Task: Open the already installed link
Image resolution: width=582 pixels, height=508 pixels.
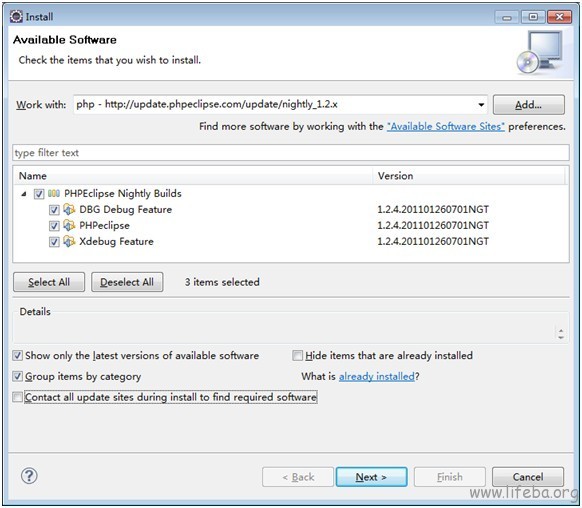Action: tap(377, 376)
